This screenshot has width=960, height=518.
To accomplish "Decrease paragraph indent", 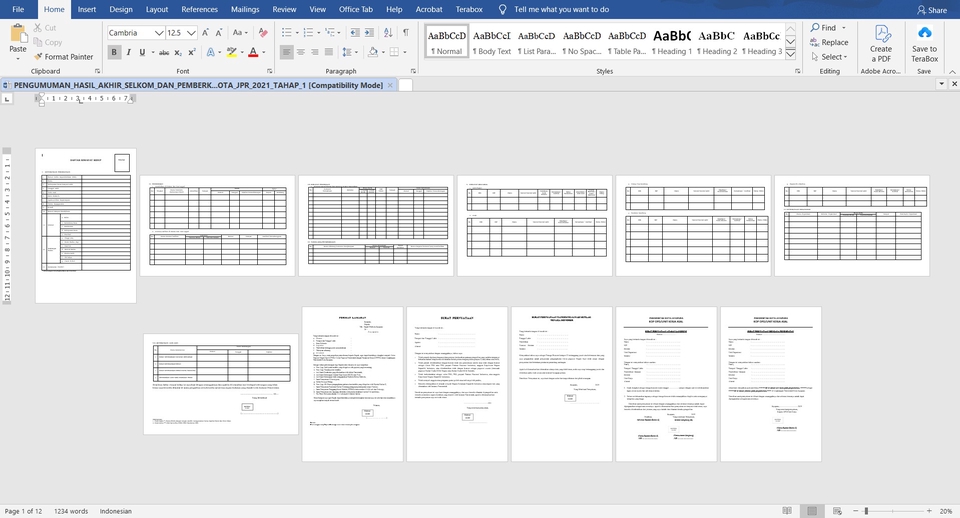I will pos(354,32).
